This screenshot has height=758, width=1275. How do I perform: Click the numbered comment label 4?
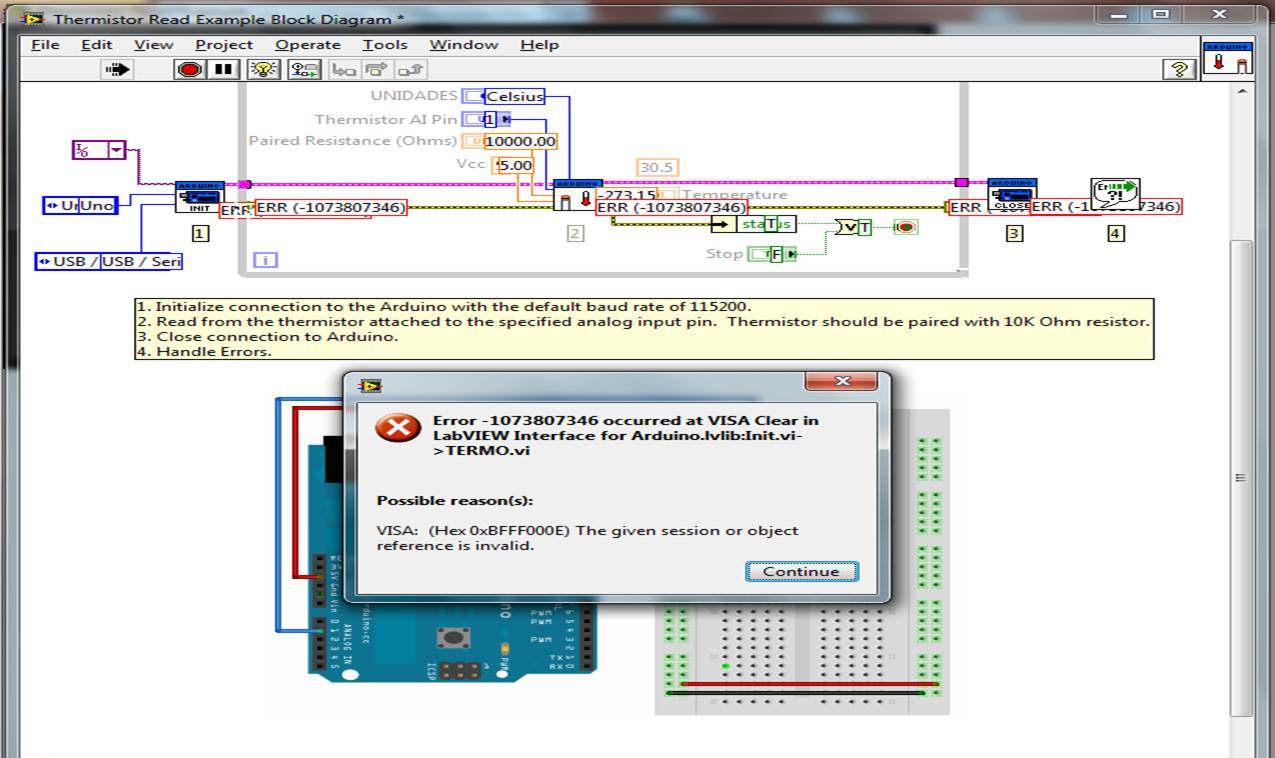click(x=1115, y=233)
